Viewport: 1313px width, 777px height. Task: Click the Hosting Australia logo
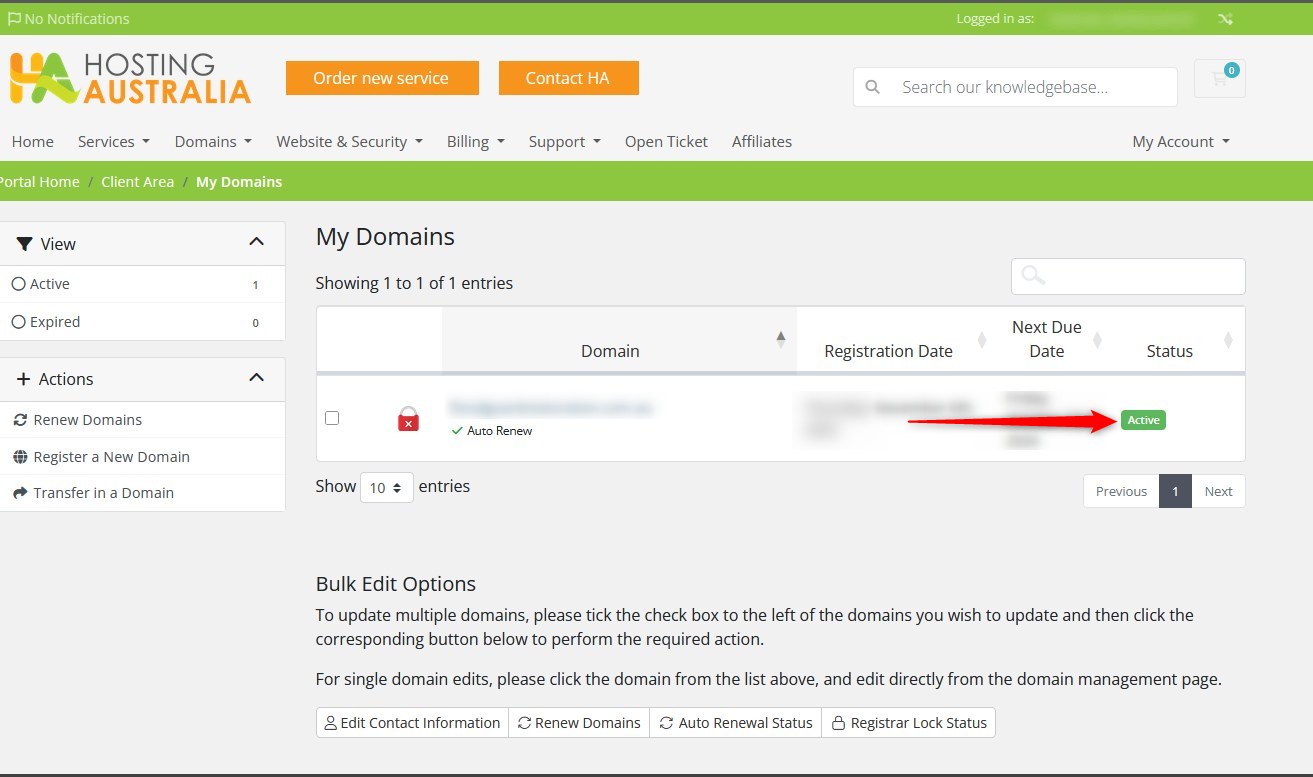coord(130,79)
